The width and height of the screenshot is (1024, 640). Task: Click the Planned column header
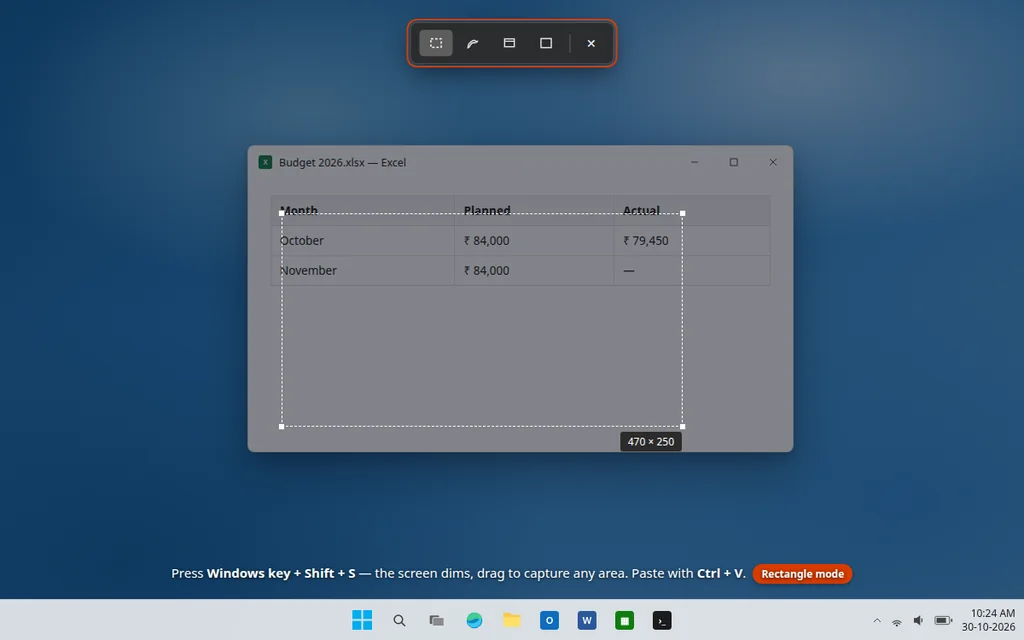click(x=534, y=210)
